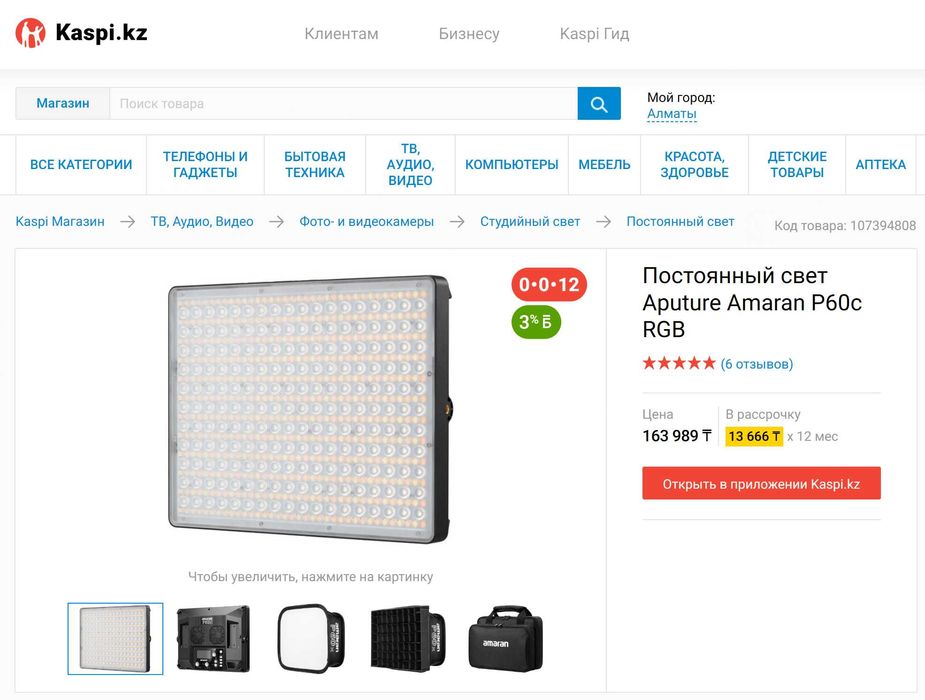
Task: Click the blue search magnifier button
Action: (599, 104)
